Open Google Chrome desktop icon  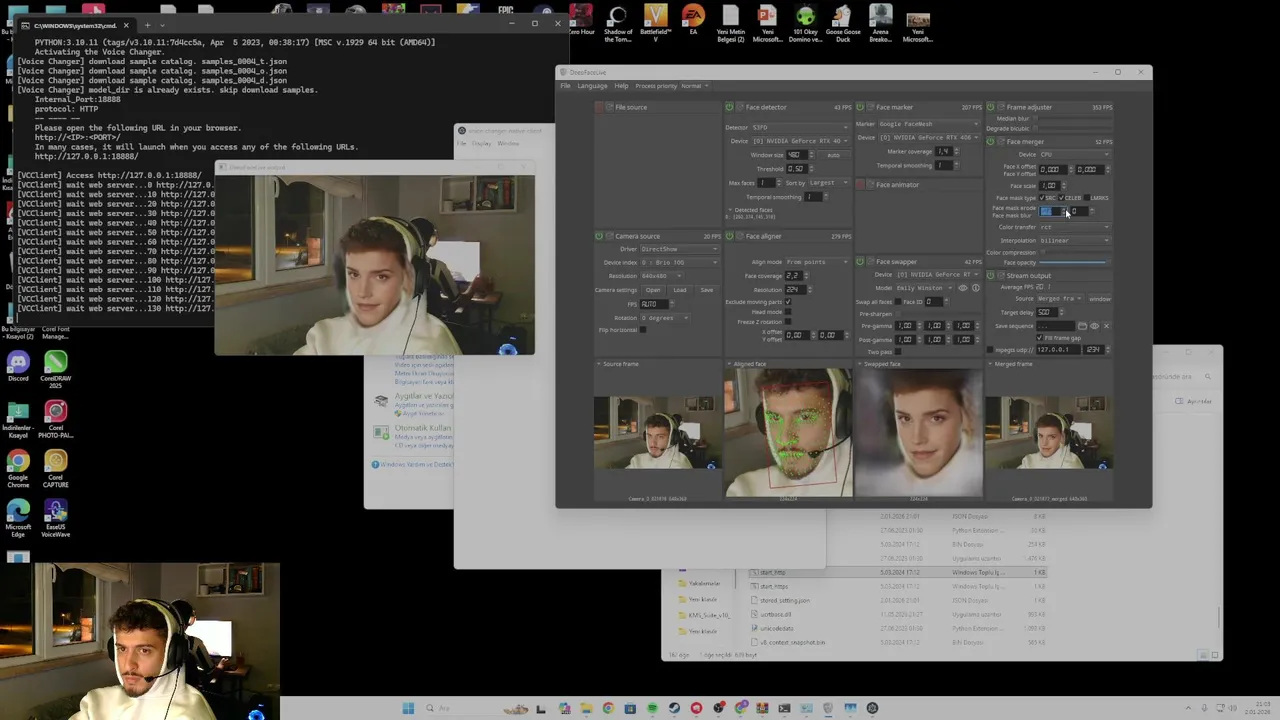(18, 470)
